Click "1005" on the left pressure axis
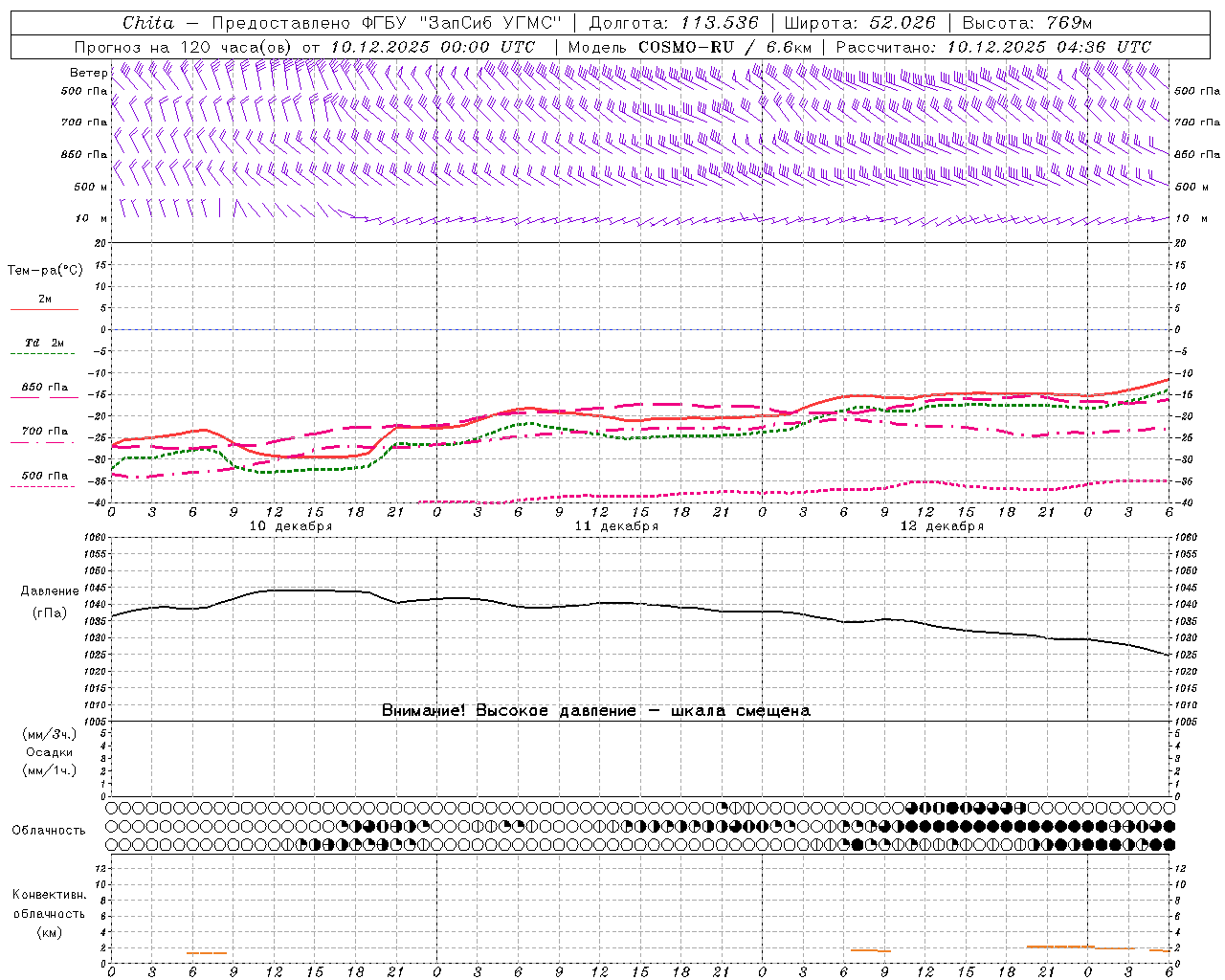 point(96,721)
